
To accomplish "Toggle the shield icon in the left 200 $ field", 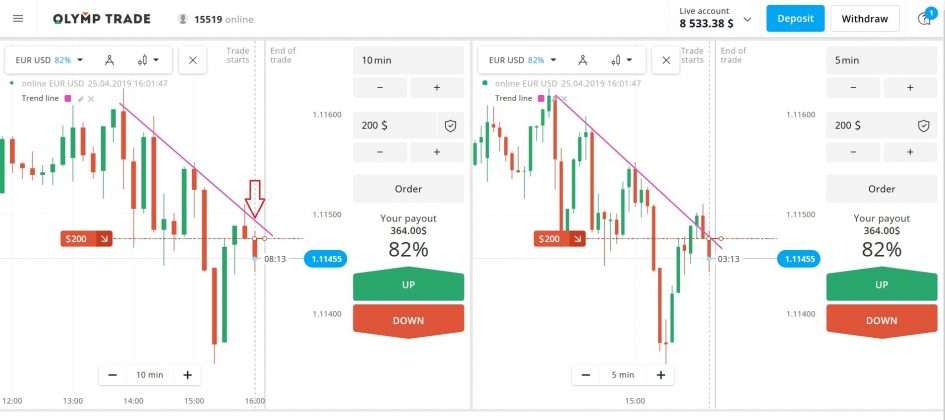I will [x=450, y=125].
